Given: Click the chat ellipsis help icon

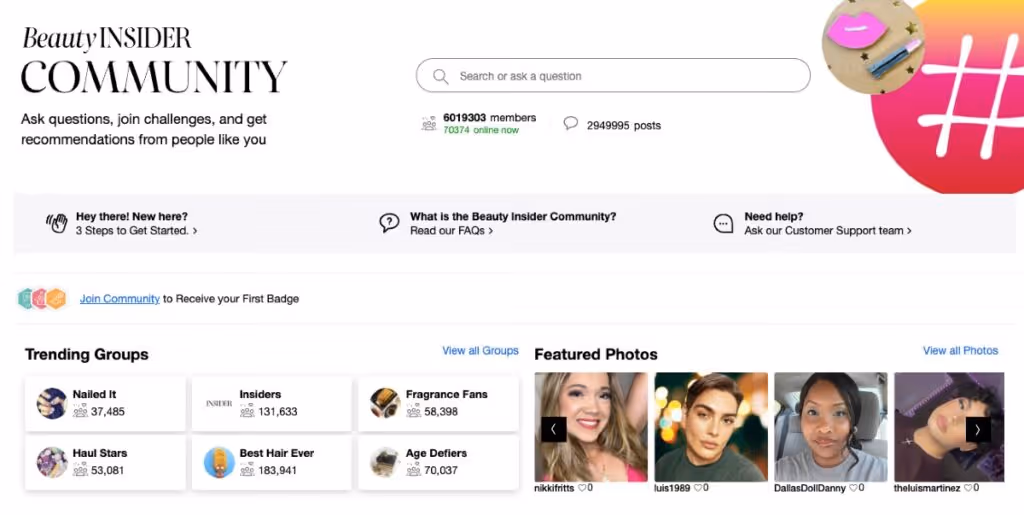Looking at the screenshot, I should click(x=723, y=223).
